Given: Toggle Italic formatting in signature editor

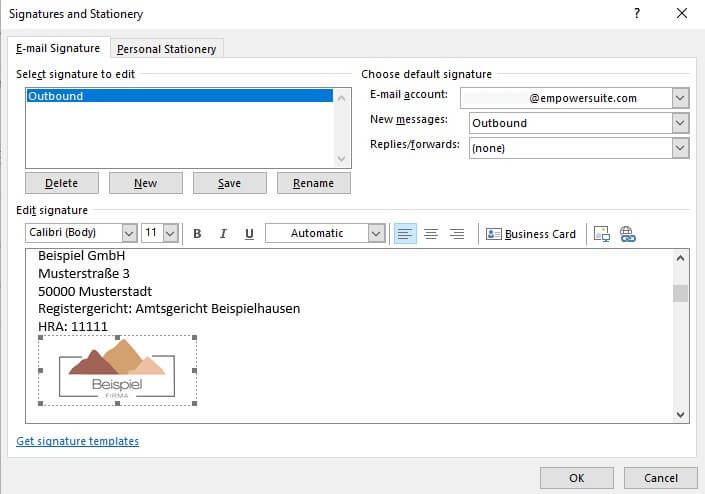Looking at the screenshot, I should coord(223,234).
